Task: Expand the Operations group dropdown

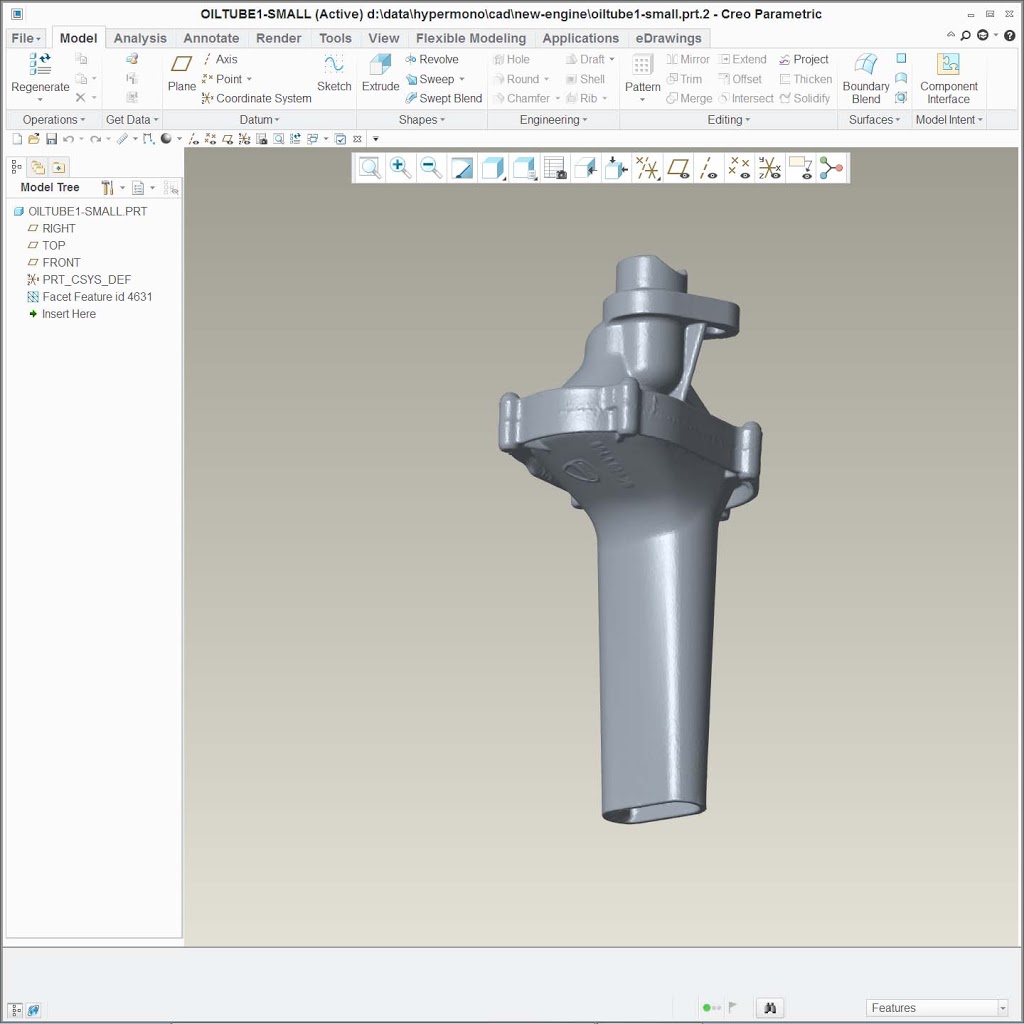Action: (55, 120)
